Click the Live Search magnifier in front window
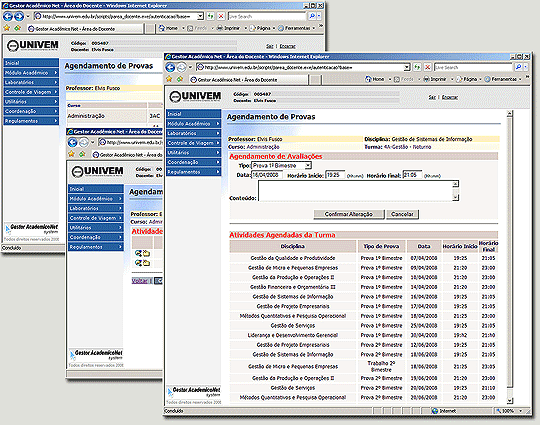This screenshot has height=425, width=540. coord(518,67)
